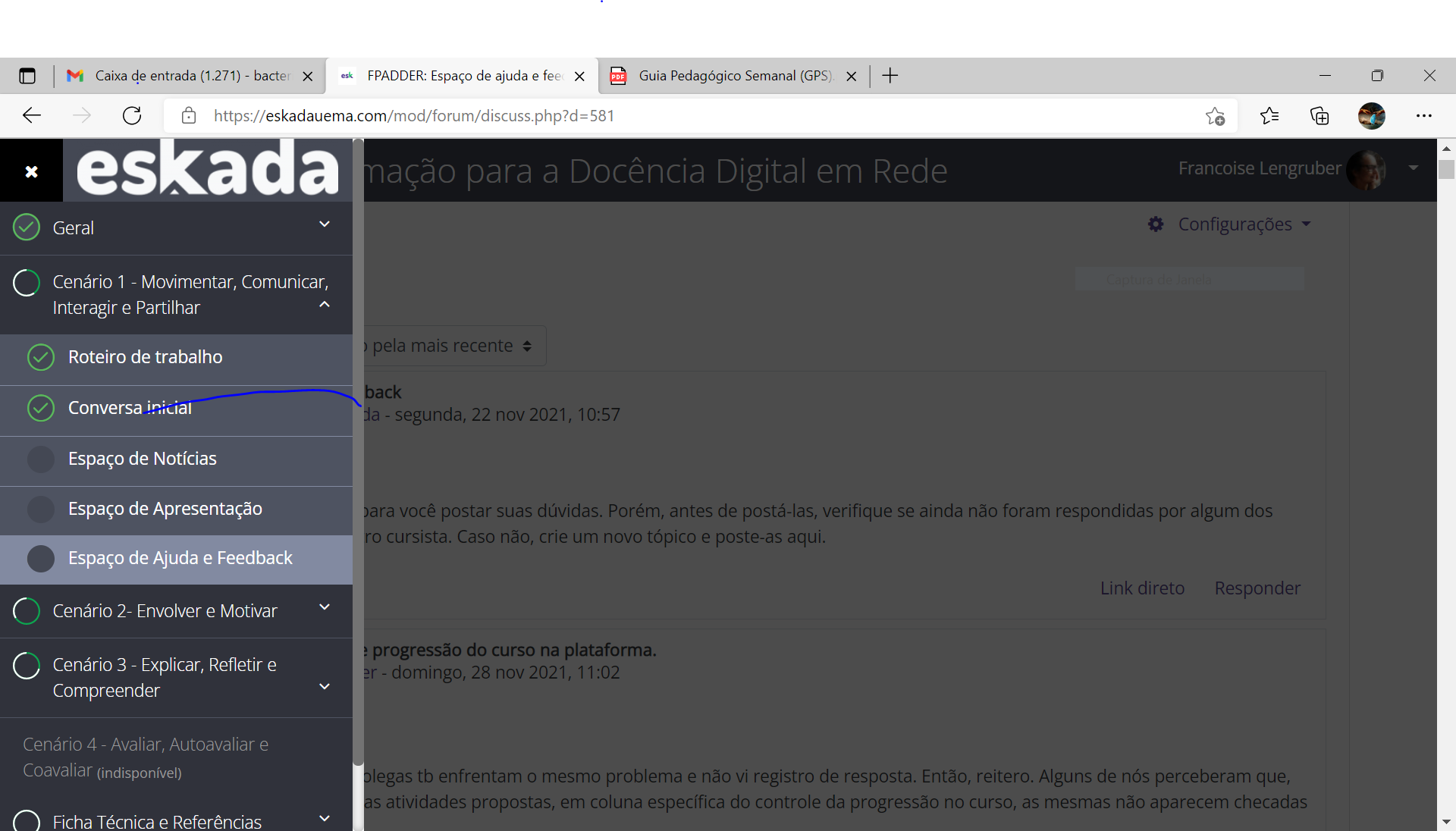Viewport: 1456px width, 831px height.
Task: Switch to Gmail Caixa de entrada tab
Action: pos(190,76)
